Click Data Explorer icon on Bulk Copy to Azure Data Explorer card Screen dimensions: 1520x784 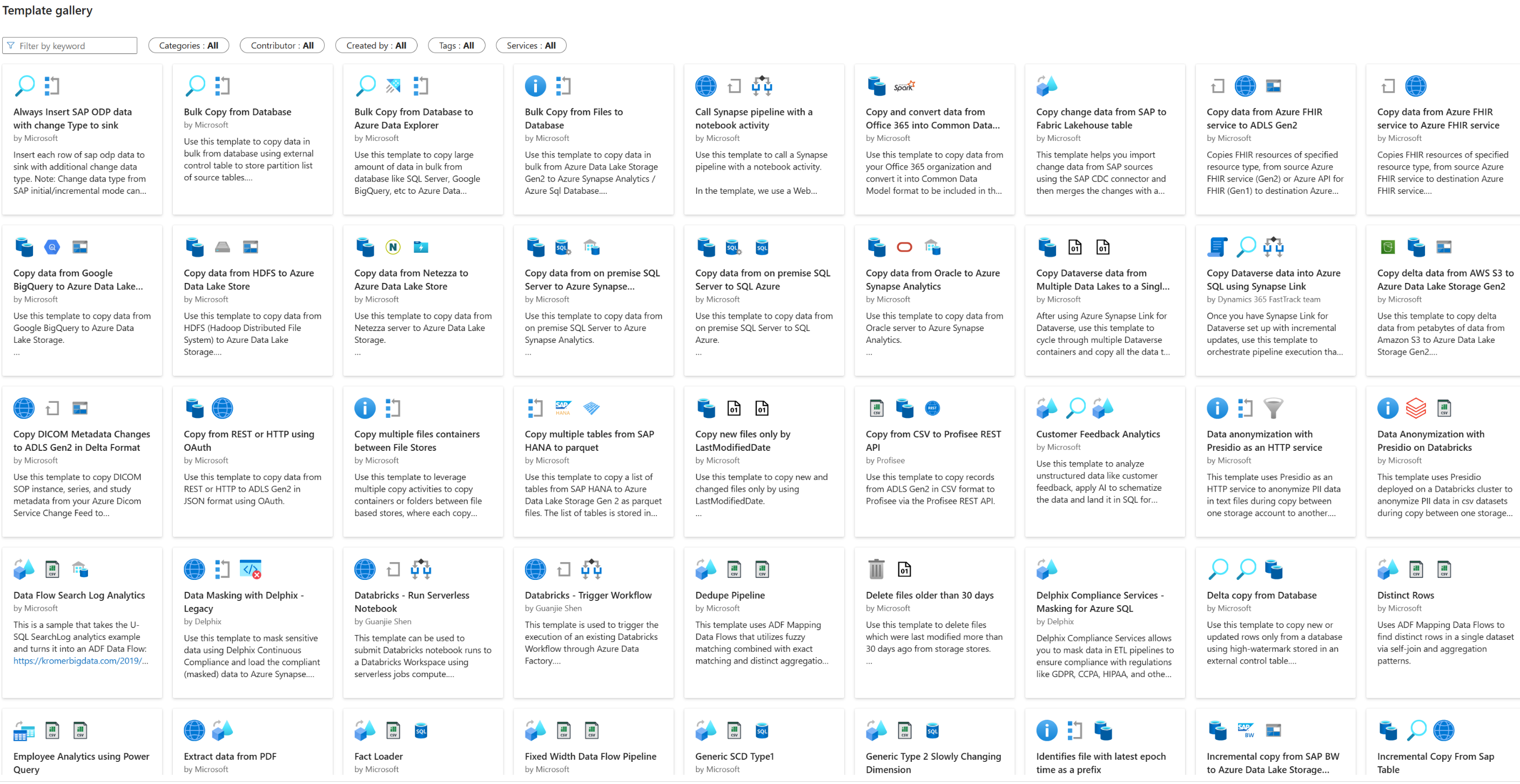tap(393, 86)
